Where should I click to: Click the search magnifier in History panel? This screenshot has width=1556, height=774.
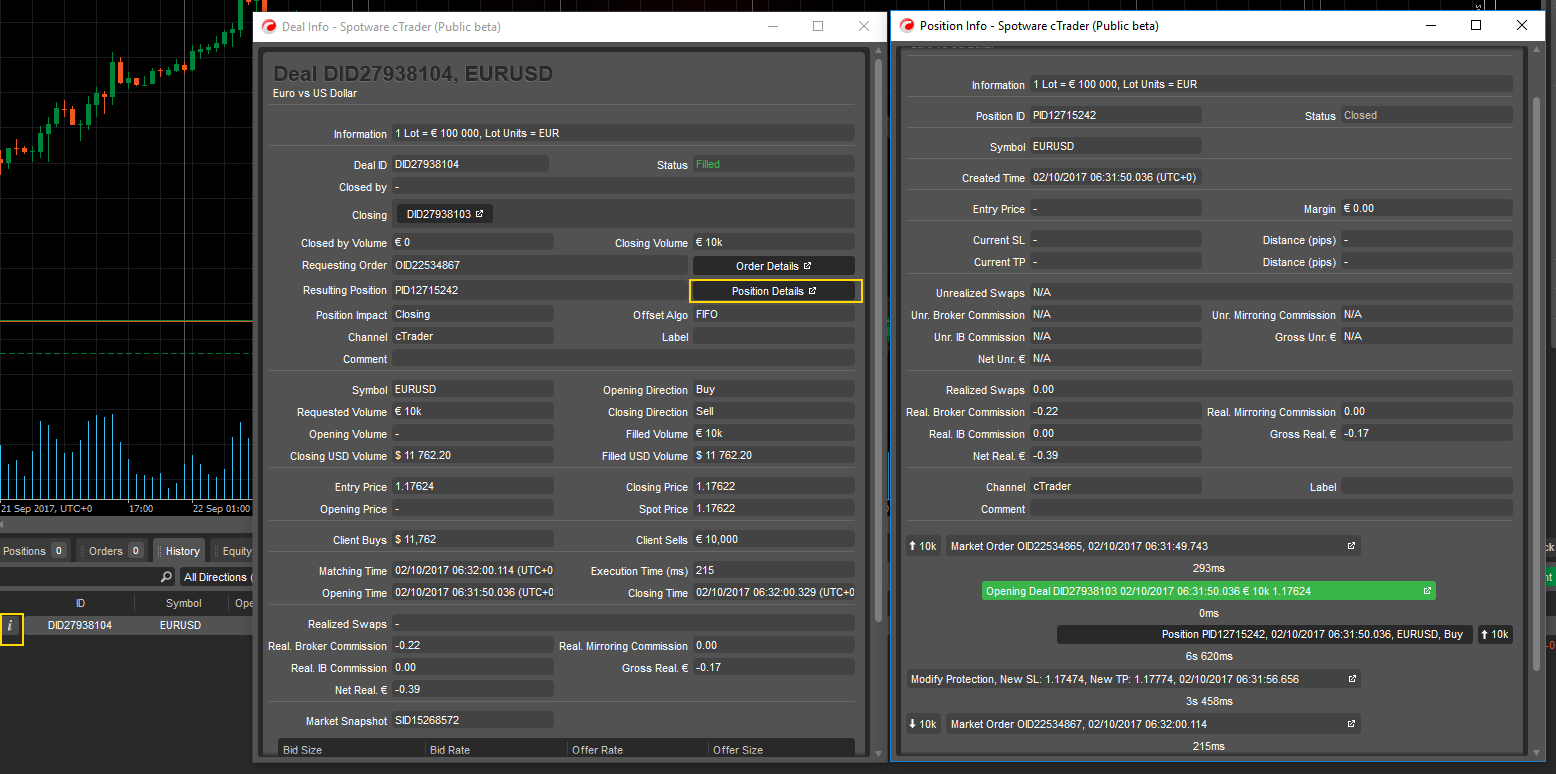point(166,577)
